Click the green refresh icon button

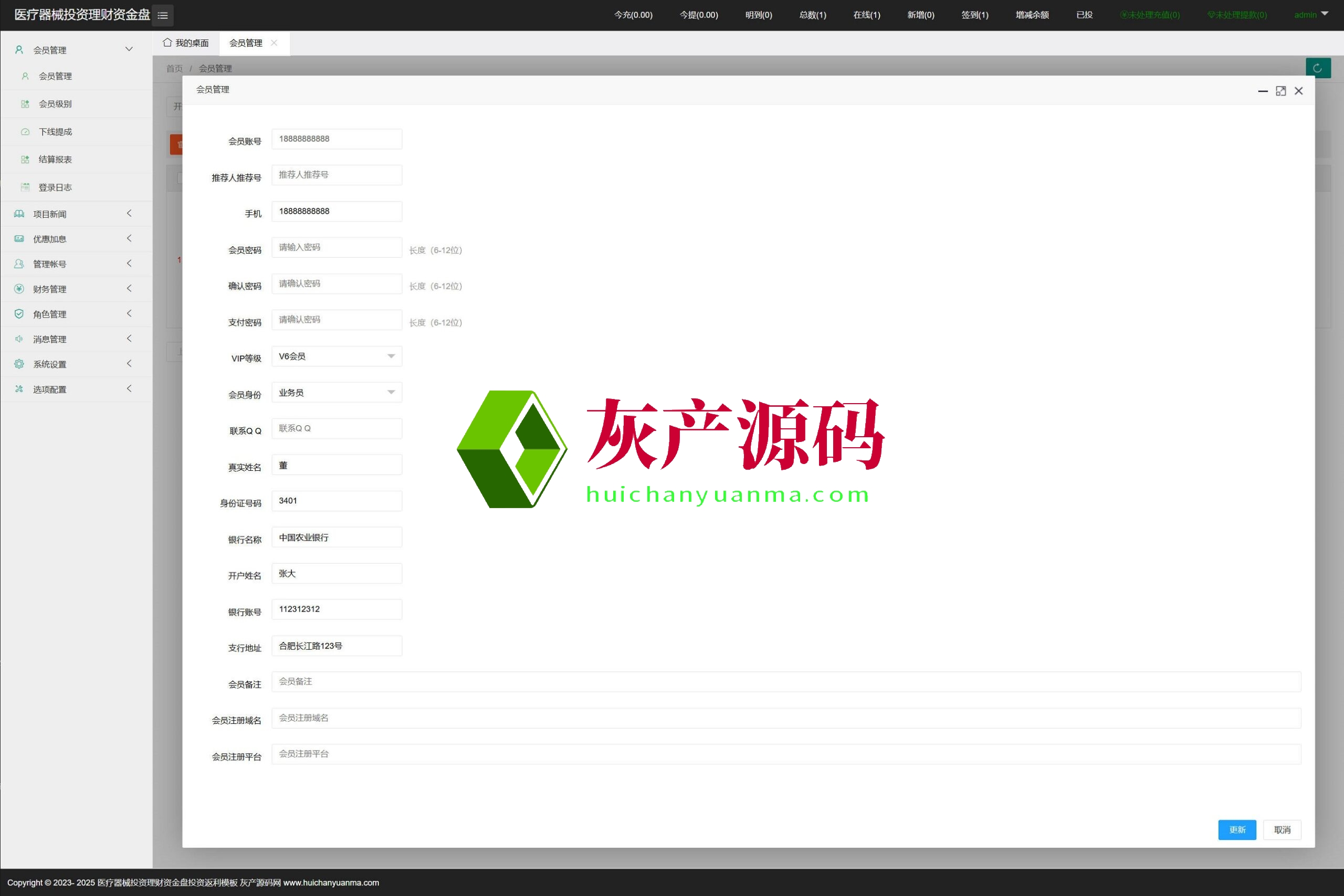[x=1318, y=68]
